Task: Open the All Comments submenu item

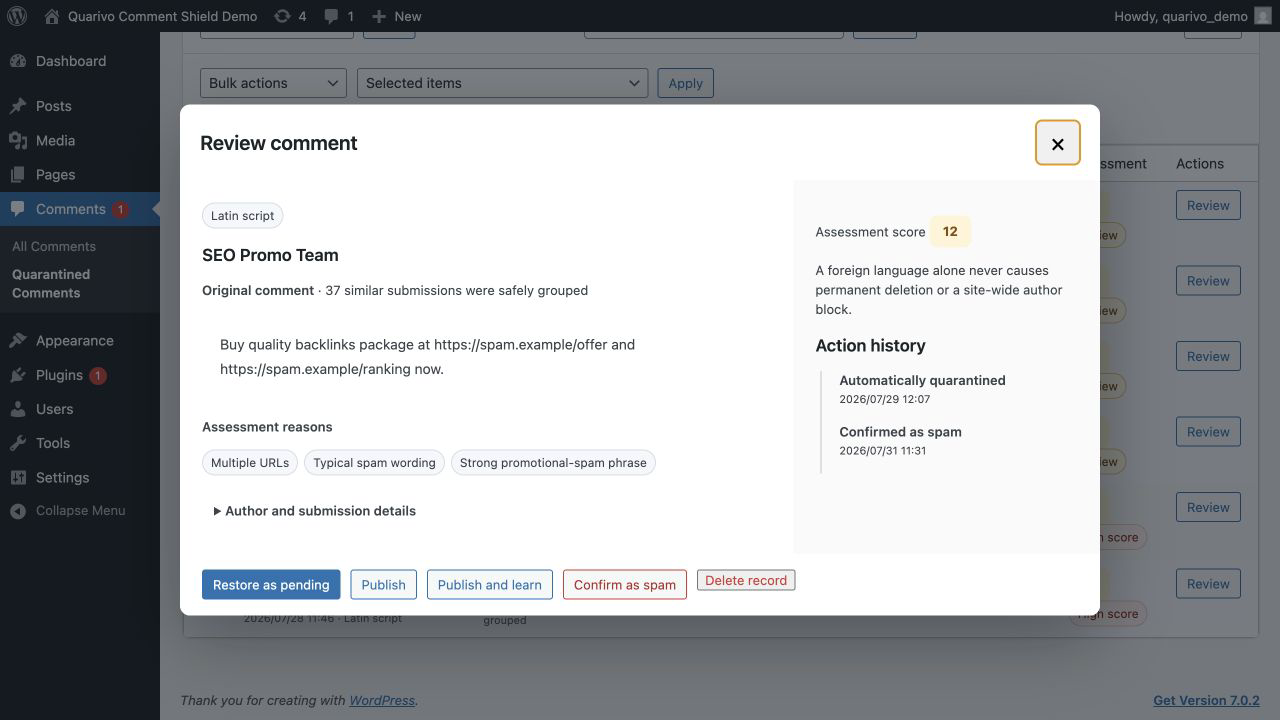Action: (x=54, y=246)
